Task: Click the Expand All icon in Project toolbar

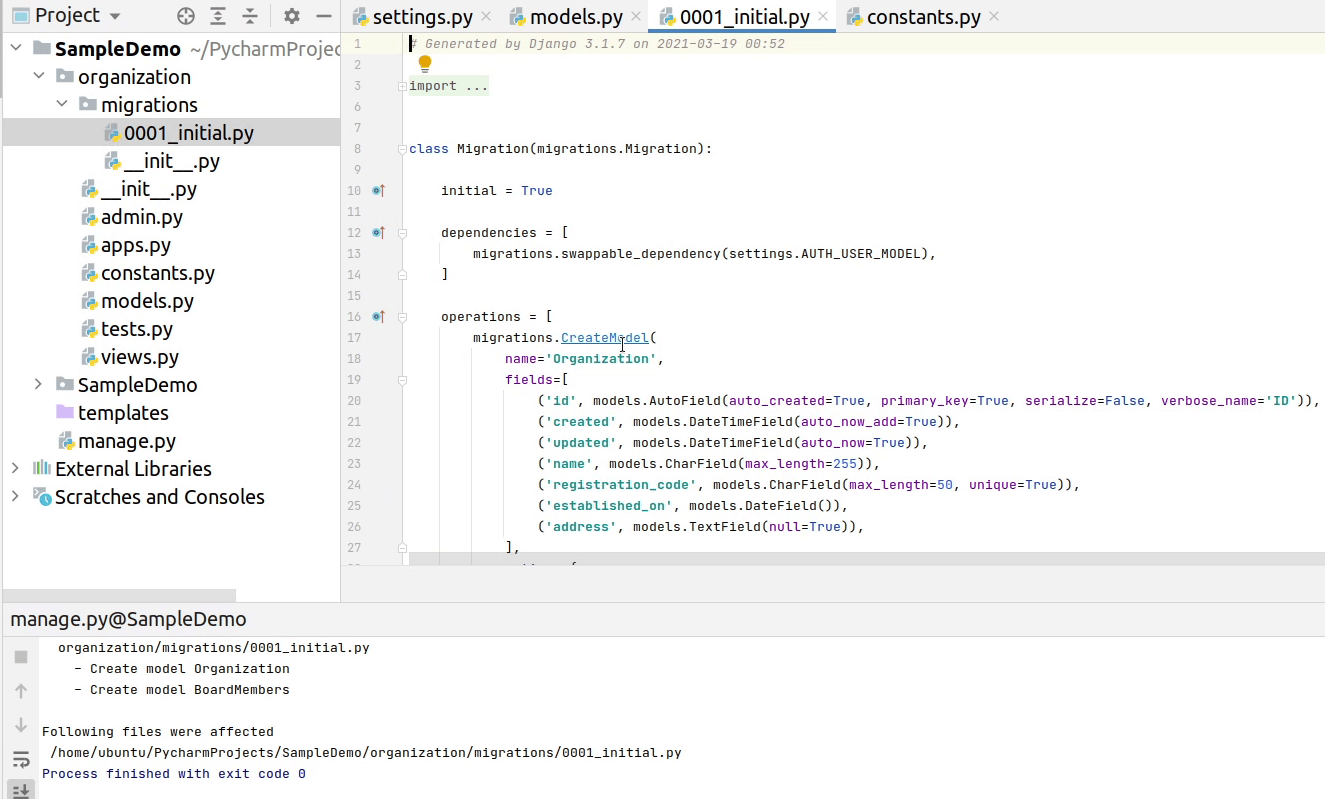Action: tap(218, 16)
